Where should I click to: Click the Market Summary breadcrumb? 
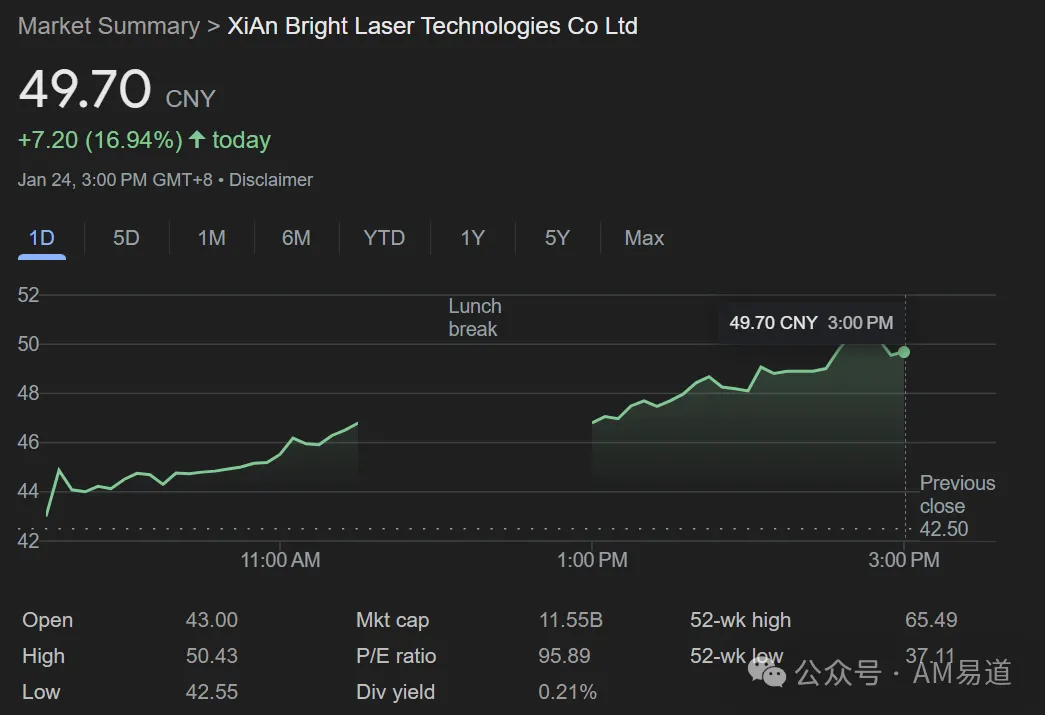109,26
